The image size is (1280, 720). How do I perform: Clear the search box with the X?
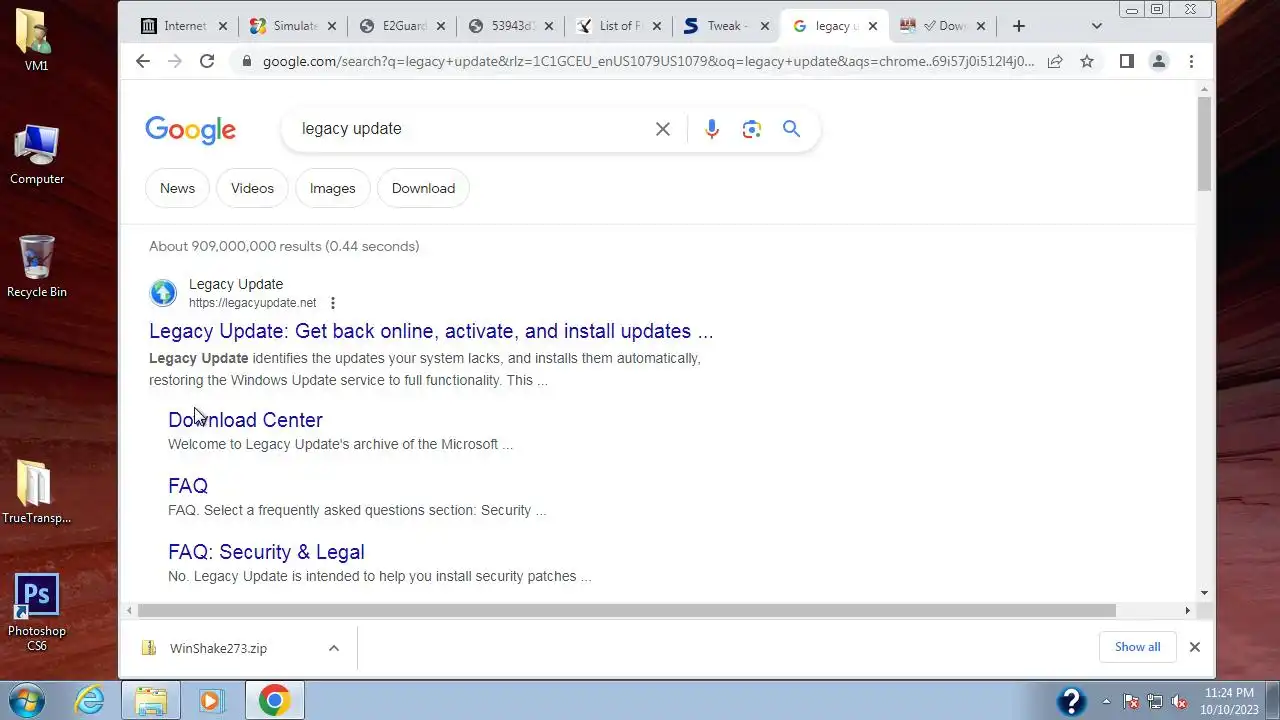[663, 128]
